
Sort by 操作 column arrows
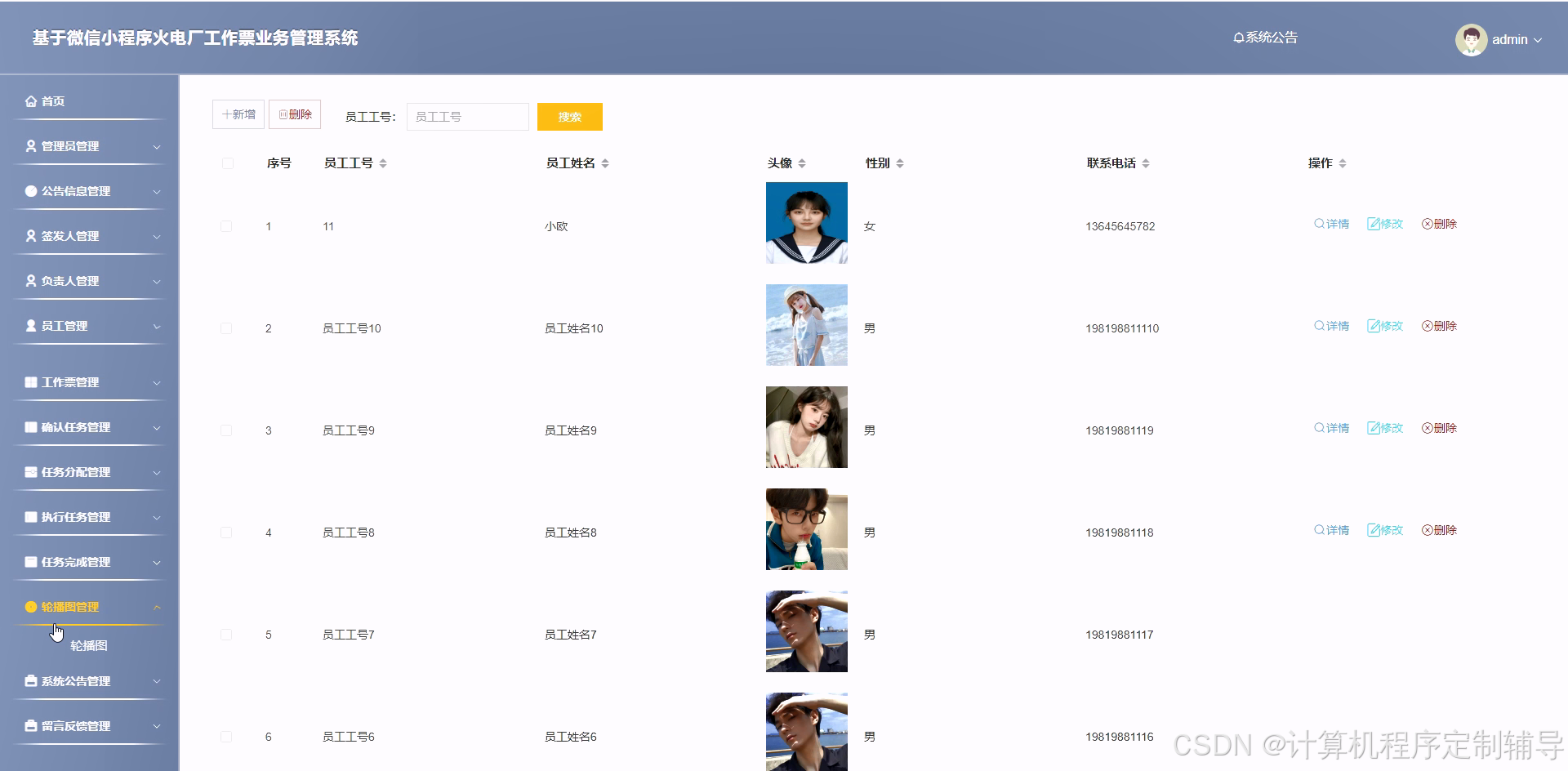click(1343, 163)
